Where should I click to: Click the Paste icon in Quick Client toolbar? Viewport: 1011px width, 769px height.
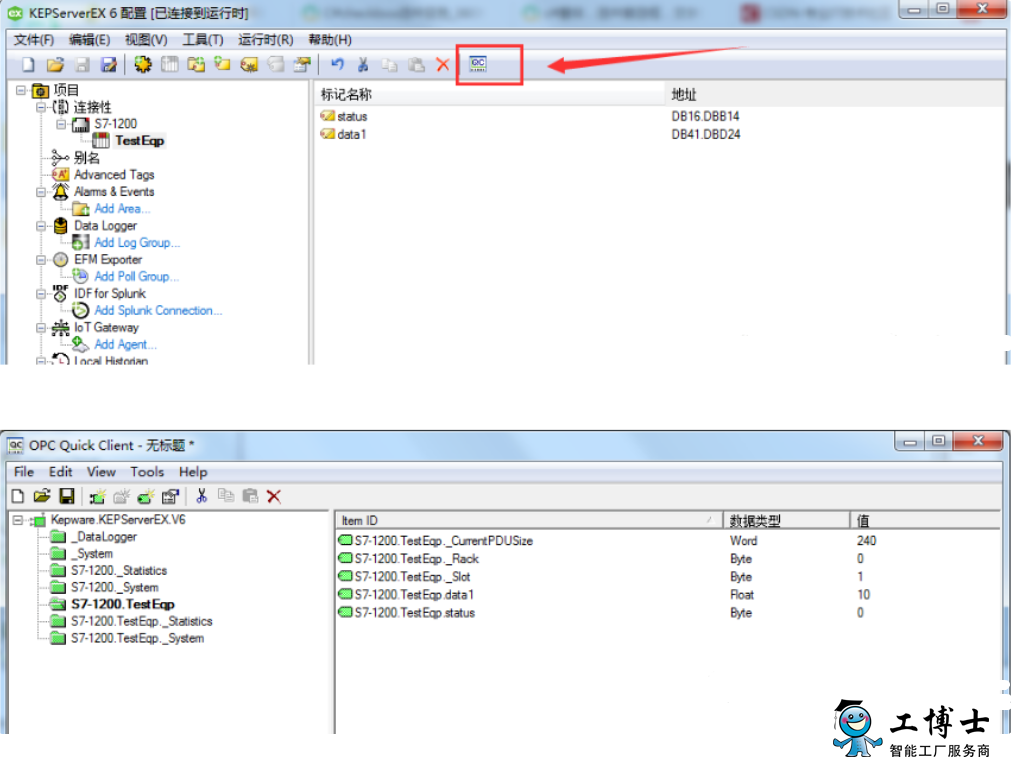250,496
